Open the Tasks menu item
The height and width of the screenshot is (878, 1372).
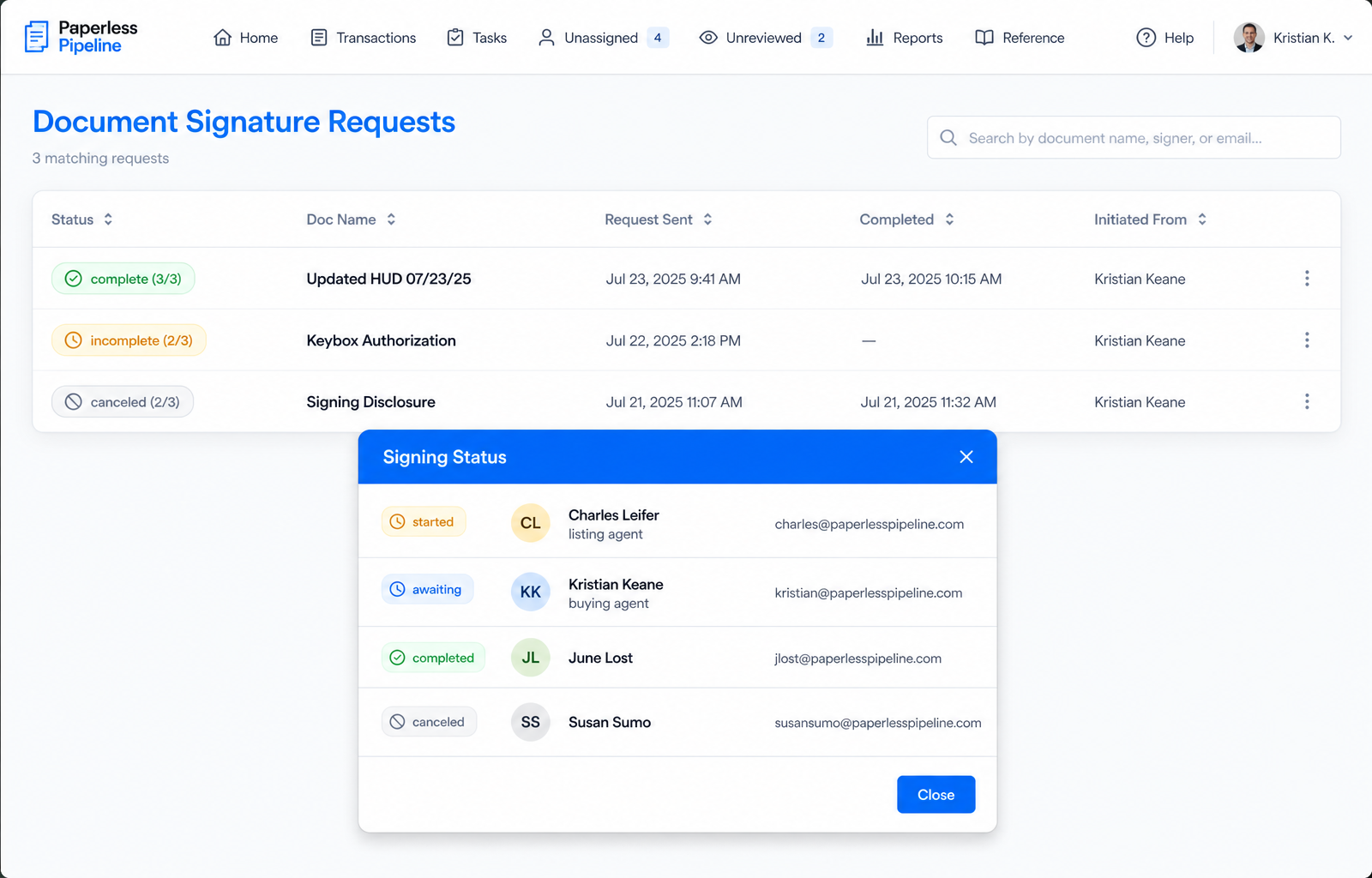(x=477, y=38)
